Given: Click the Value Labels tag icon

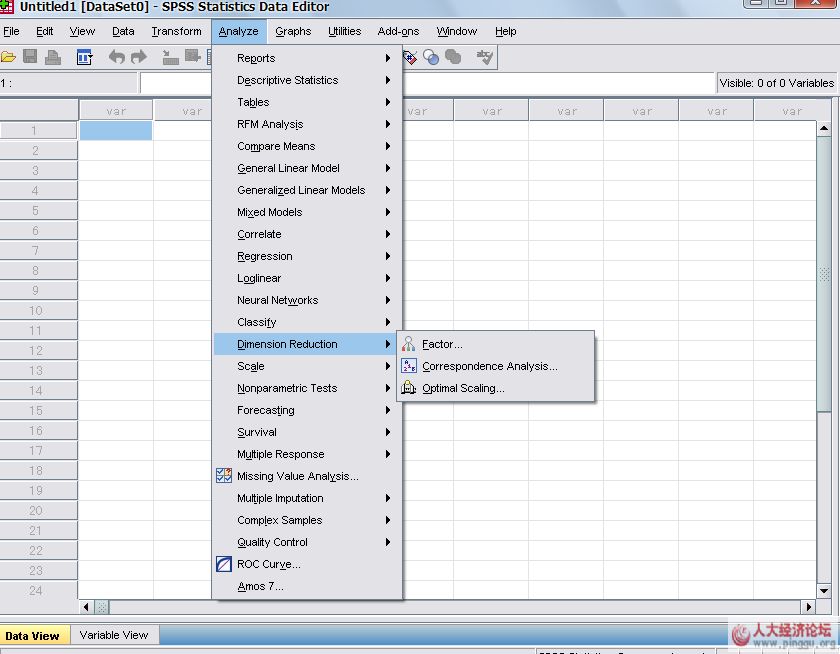Looking at the screenshot, I should [x=410, y=57].
